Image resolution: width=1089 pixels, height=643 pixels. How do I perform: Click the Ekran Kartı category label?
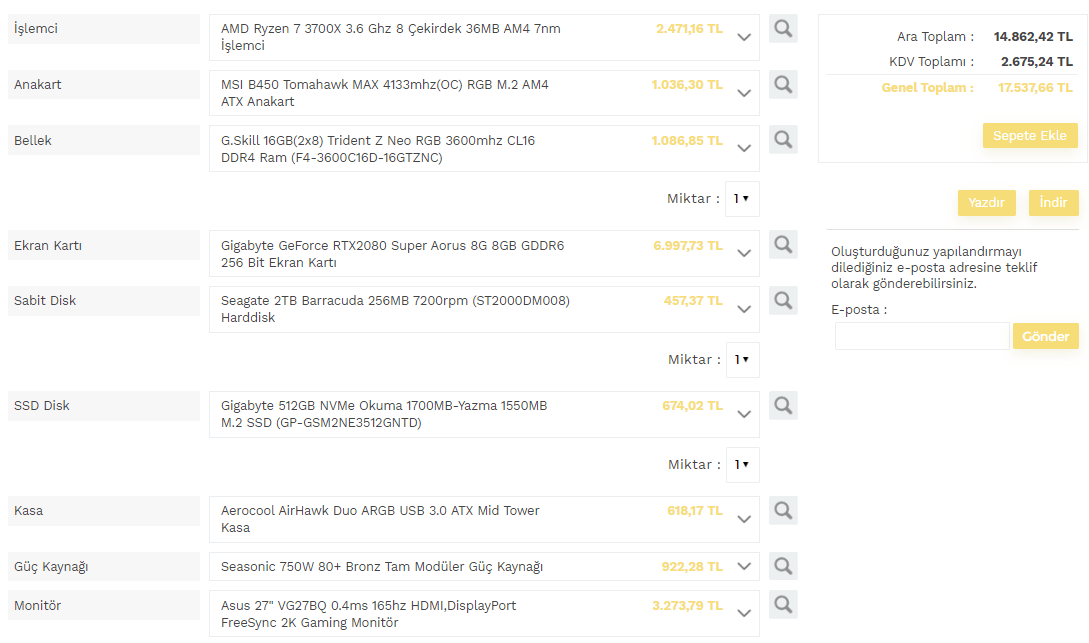click(x=103, y=245)
